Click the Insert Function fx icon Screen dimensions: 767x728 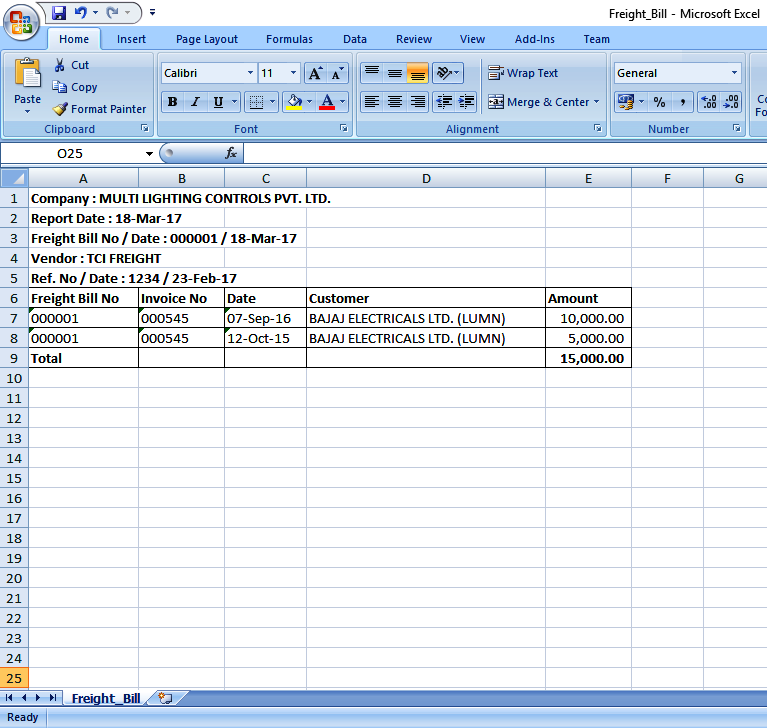[231, 153]
